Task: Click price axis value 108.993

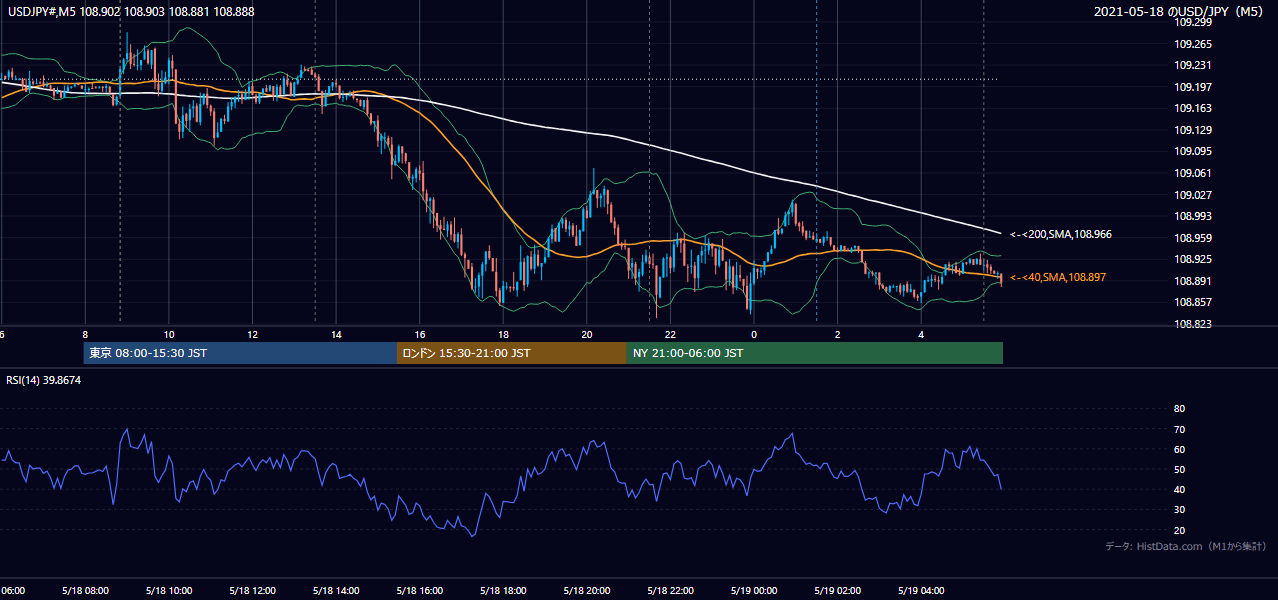Action: pos(1192,216)
